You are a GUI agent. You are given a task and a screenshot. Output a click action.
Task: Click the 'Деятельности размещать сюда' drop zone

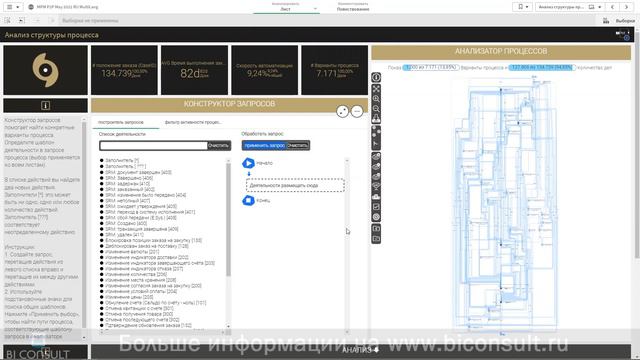click(x=295, y=185)
